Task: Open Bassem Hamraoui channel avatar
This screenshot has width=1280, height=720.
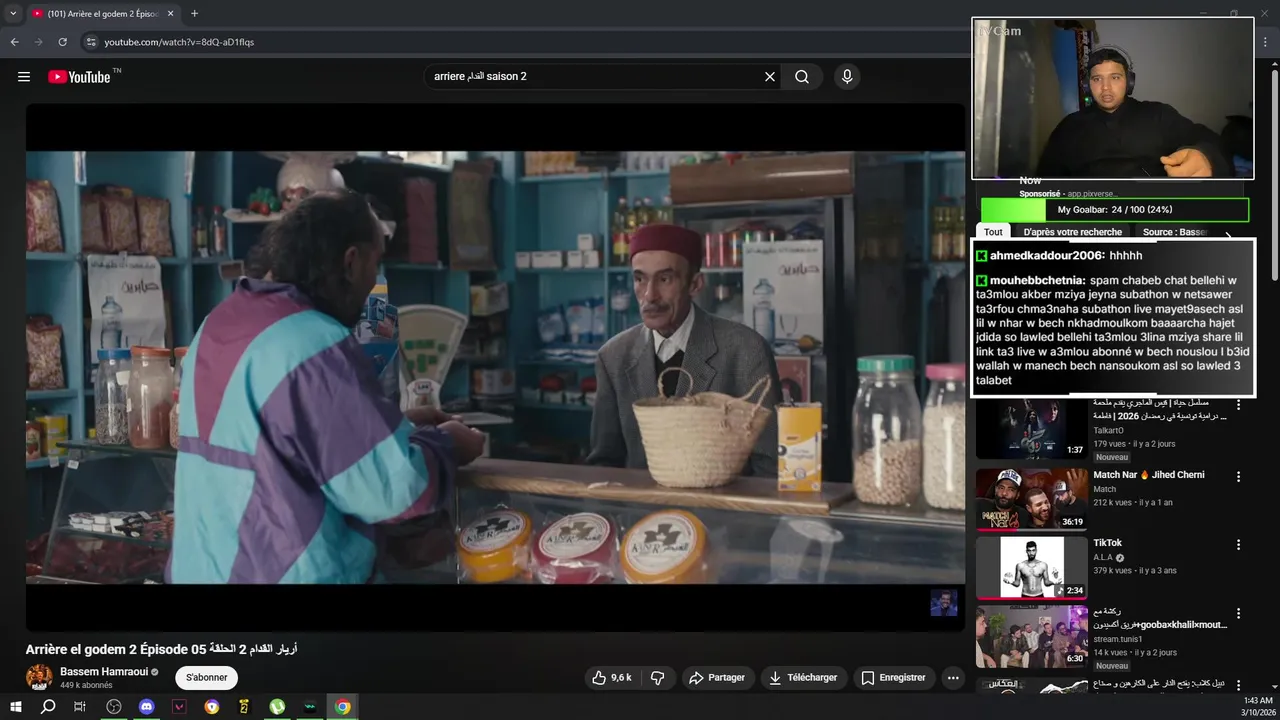Action: click(x=39, y=677)
